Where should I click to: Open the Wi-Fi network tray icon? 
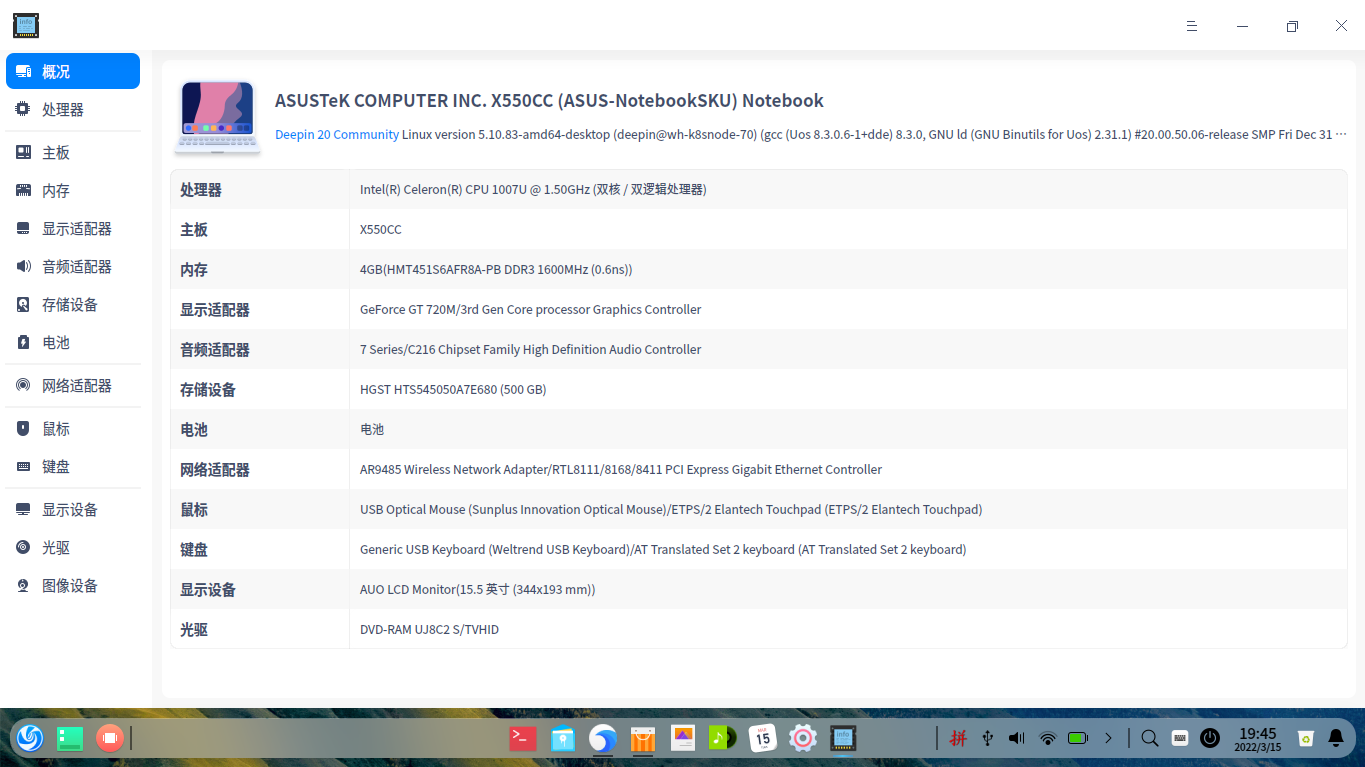[1048, 738]
